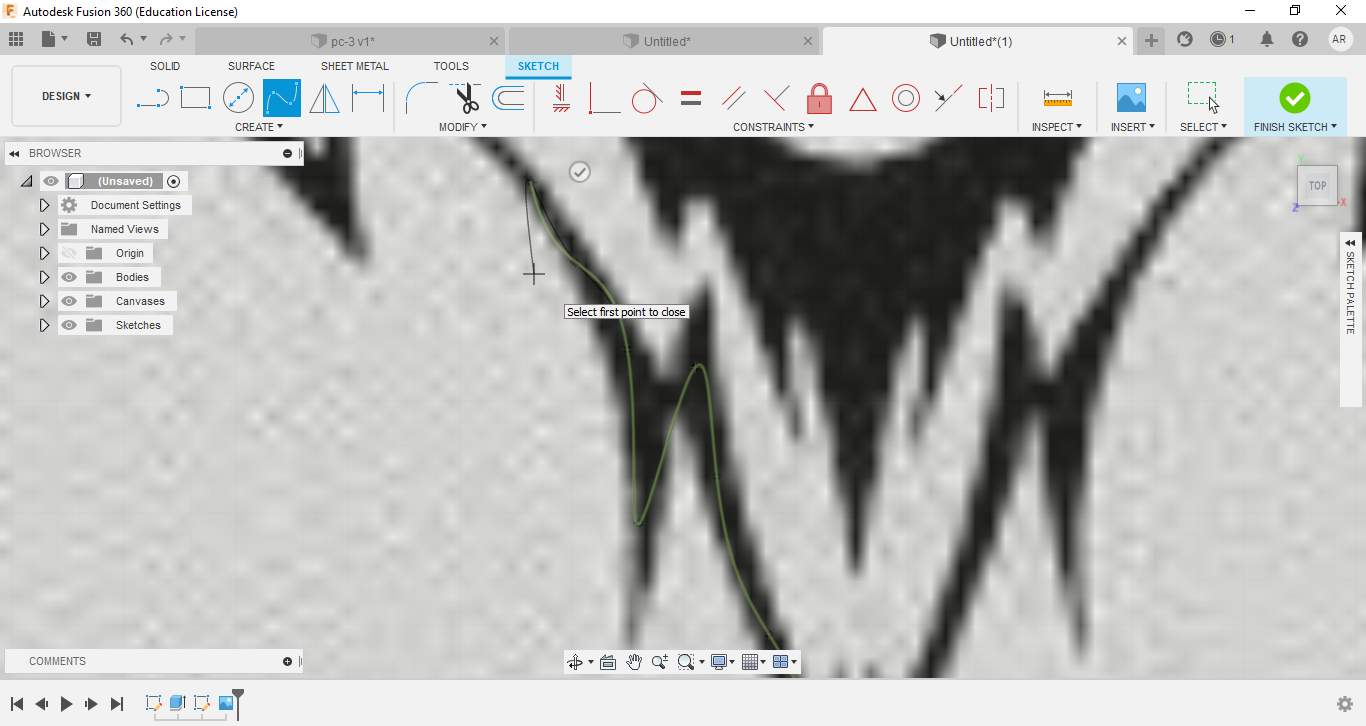Redo the last undone action
This screenshot has height=726, width=1366.
pos(166,39)
